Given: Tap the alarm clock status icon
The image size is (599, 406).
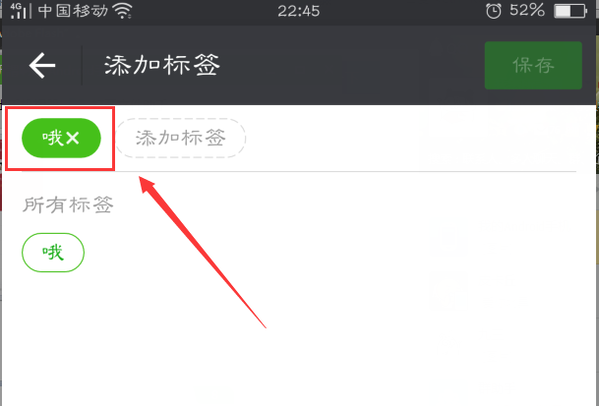Looking at the screenshot, I should click(x=493, y=11).
